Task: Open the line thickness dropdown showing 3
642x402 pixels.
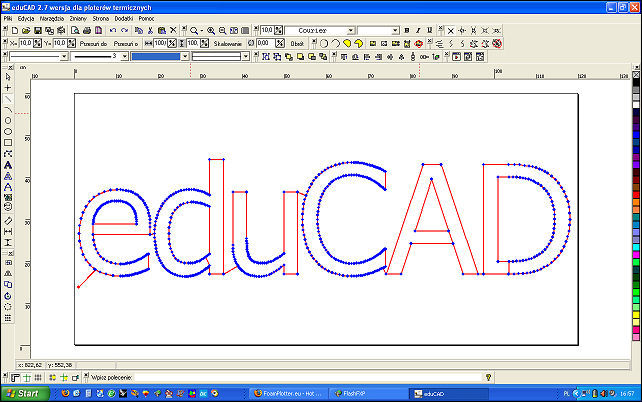Action: pyautogui.click(x=124, y=56)
